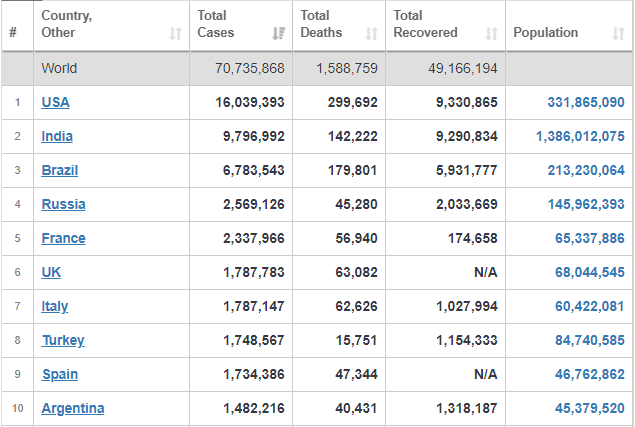The height and width of the screenshot is (427, 635).
Task: Click Brazil population 213,230,064 link
Action: point(586,170)
